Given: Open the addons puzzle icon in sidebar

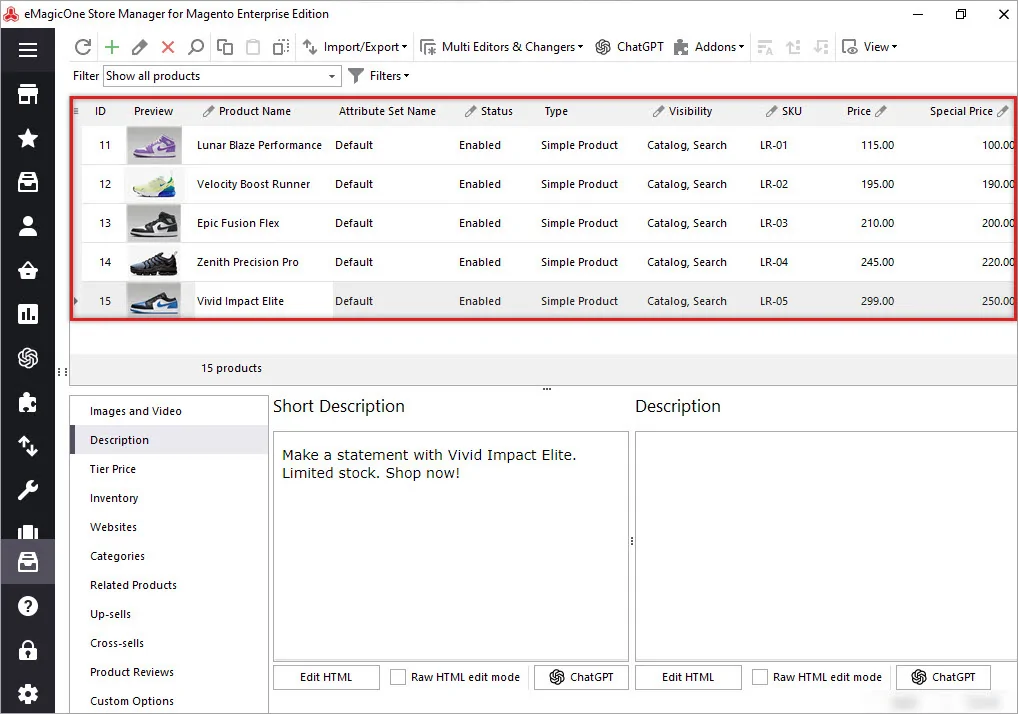Looking at the screenshot, I should click(x=27, y=402).
